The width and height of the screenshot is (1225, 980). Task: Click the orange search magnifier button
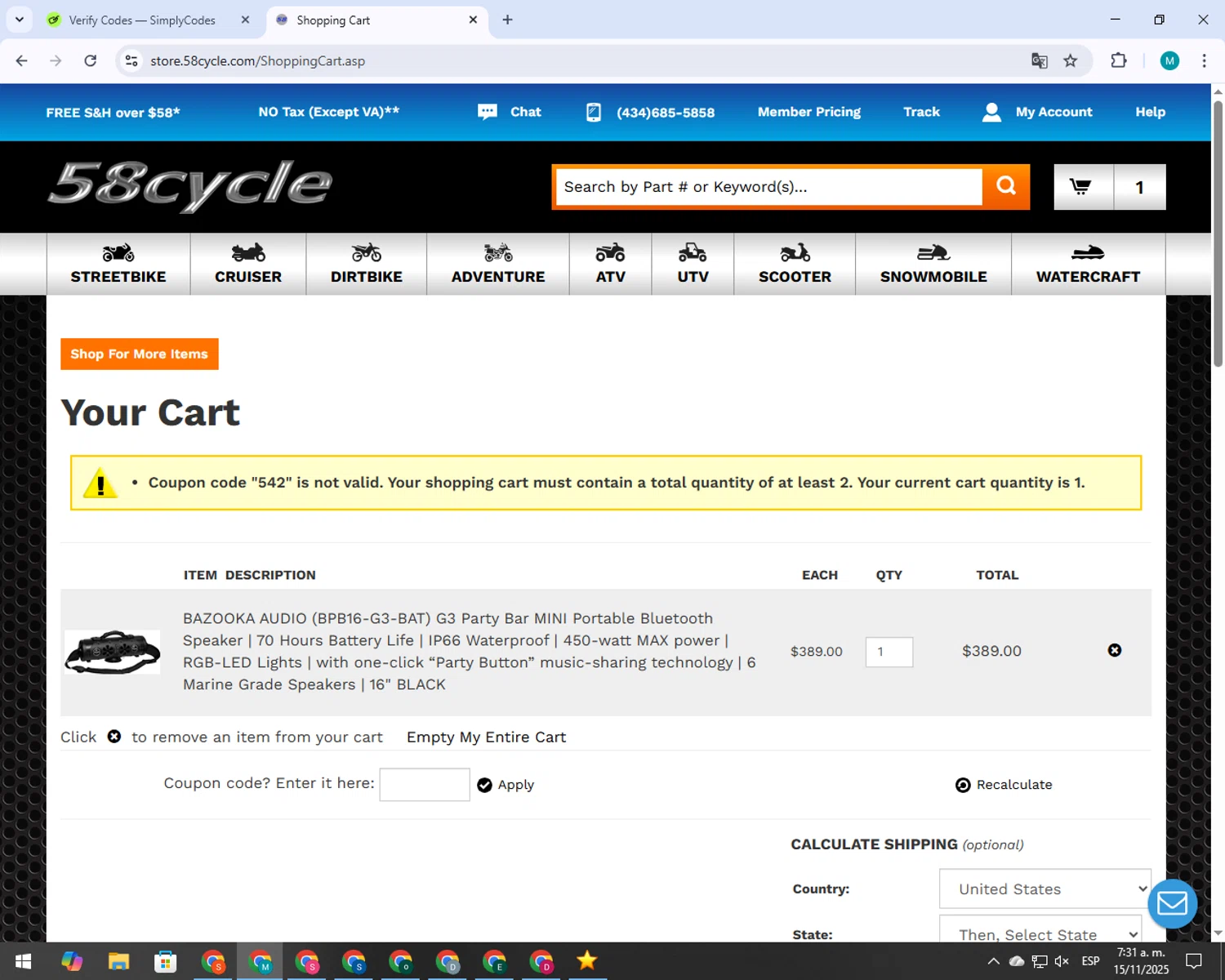click(x=1005, y=186)
